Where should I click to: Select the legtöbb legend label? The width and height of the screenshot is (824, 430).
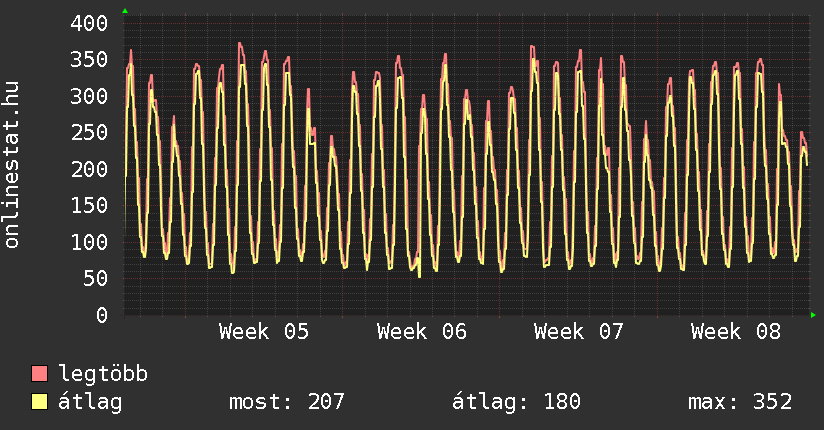pyautogui.click(x=104, y=374)
